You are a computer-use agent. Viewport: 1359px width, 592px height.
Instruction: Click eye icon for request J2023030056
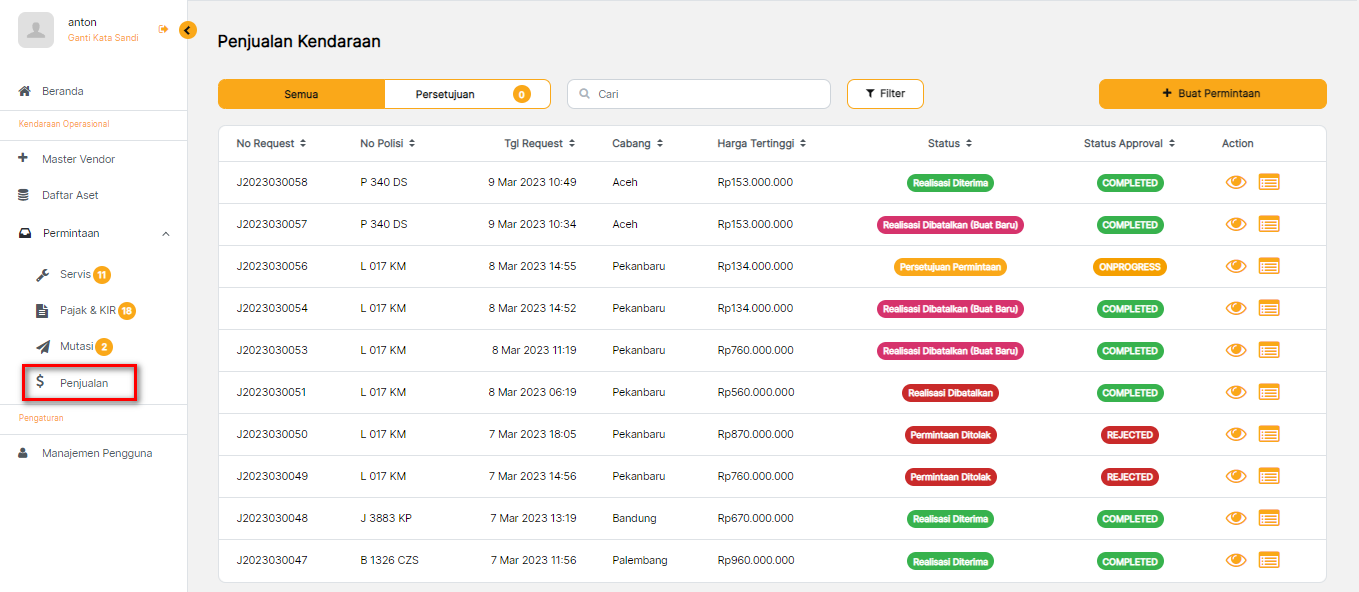[x=1236, y=266]
